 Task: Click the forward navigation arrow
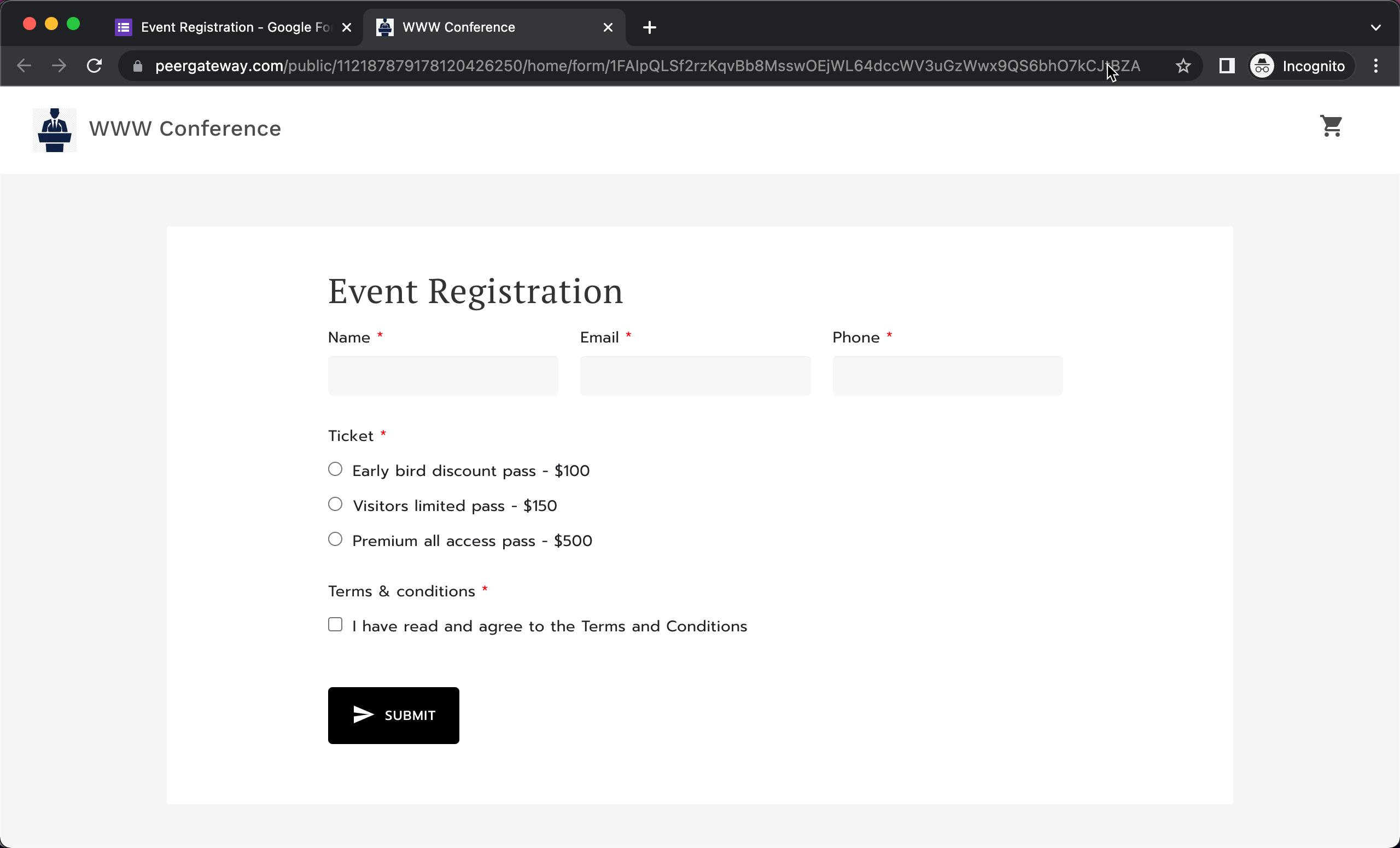(59, 65)
